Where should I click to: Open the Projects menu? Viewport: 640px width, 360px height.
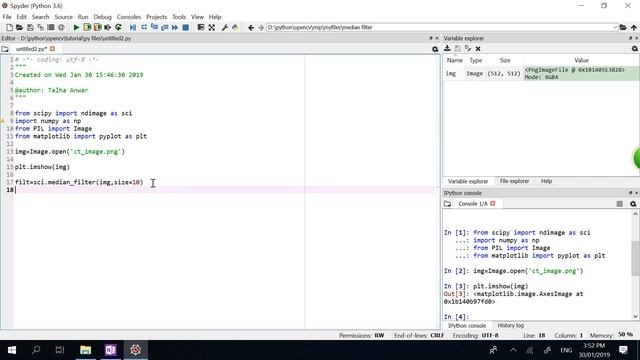156,17
